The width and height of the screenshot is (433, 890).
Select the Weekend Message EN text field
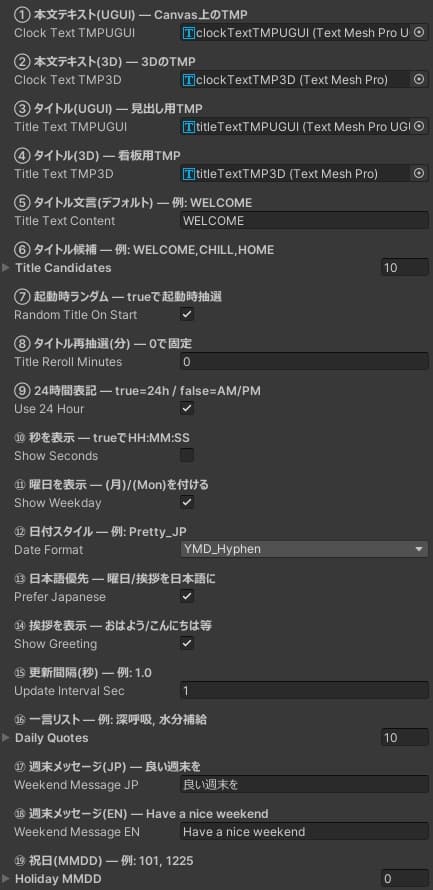(304, 832)
